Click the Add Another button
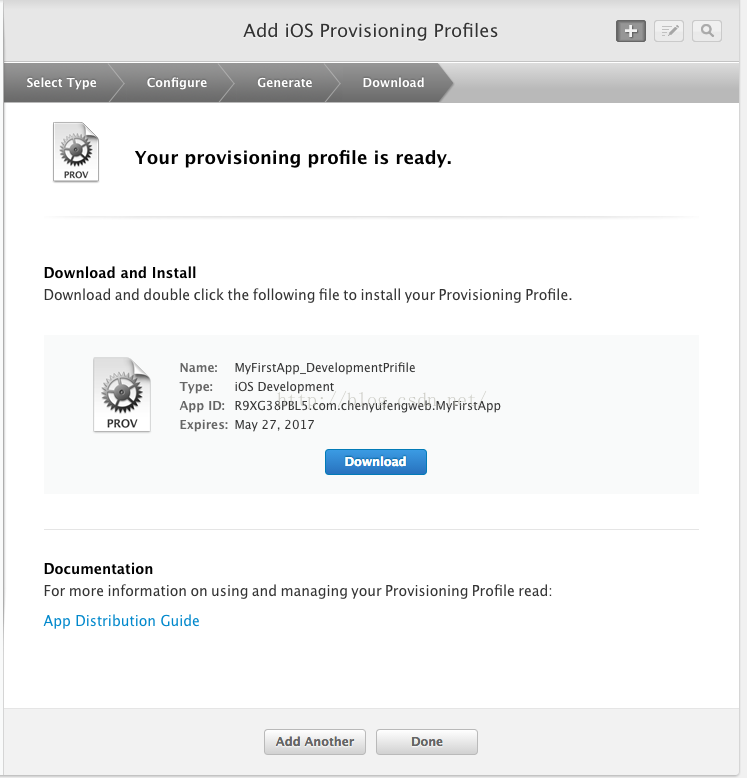Image resolution: width=747 pixels, height=778 pixels. click(315, 742)
